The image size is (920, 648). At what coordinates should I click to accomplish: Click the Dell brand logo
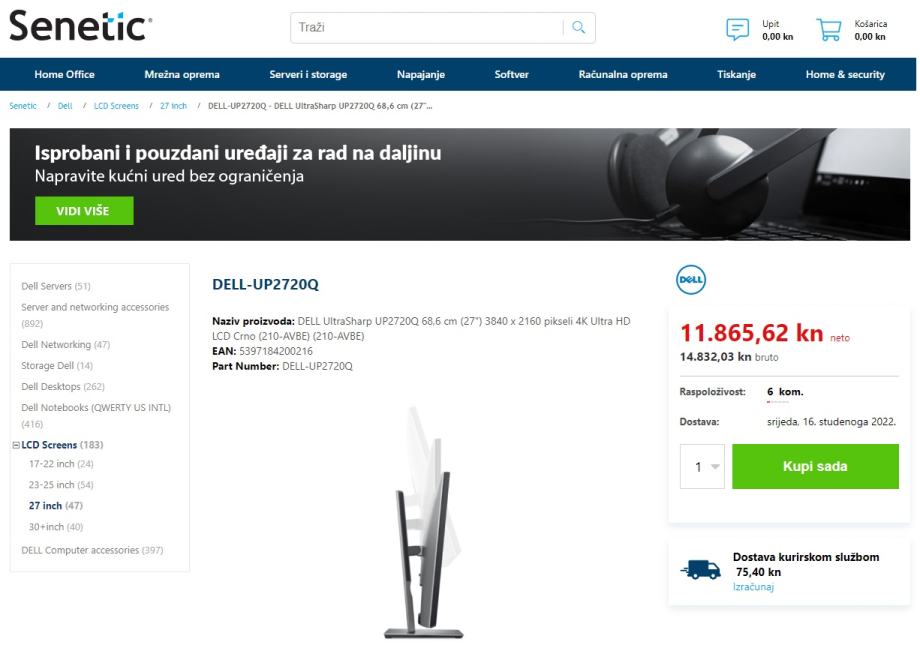(691, 280)
